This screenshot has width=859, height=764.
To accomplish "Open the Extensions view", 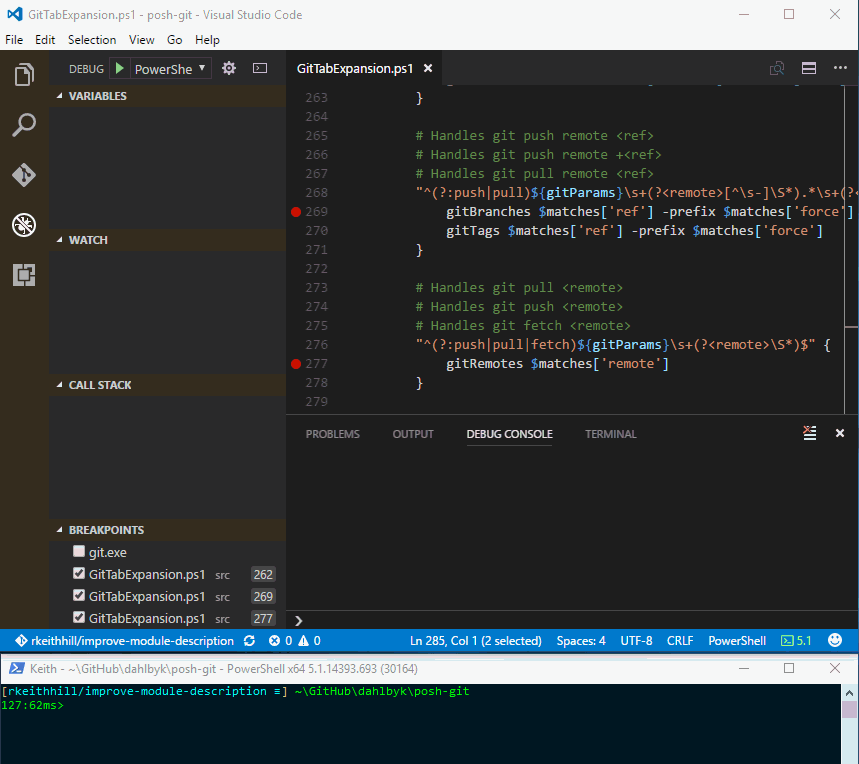I will click(23, 275).
